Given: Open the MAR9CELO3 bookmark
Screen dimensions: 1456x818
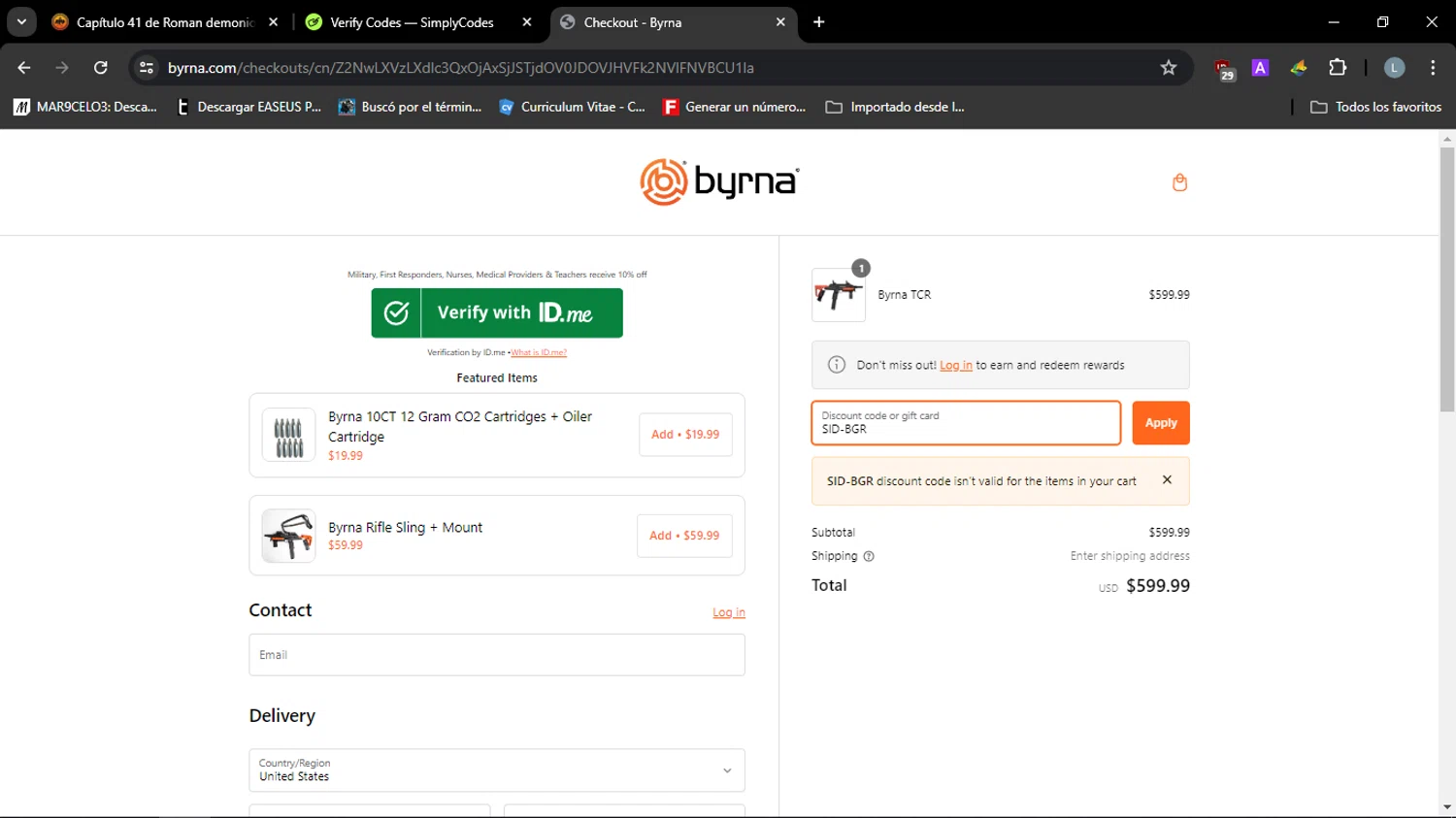Looking at the screenshot, I should pyautogui.click(x=85, y=107).
